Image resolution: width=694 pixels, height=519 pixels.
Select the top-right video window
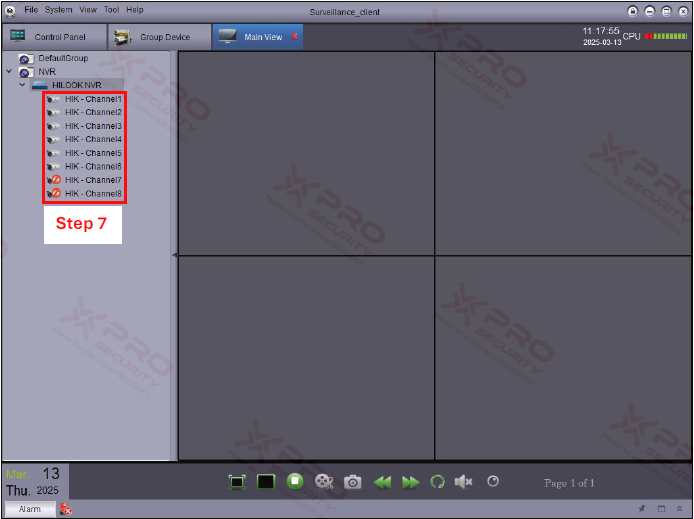click(x=563, y=153)
